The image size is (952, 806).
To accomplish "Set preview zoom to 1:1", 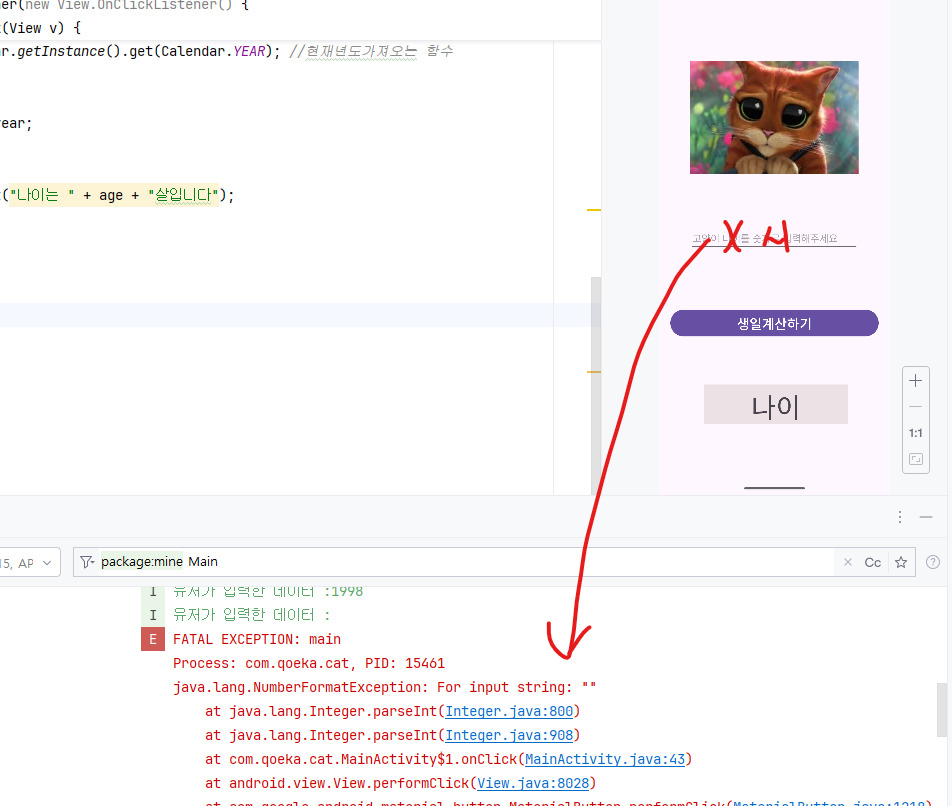I will tap(916, 433).
